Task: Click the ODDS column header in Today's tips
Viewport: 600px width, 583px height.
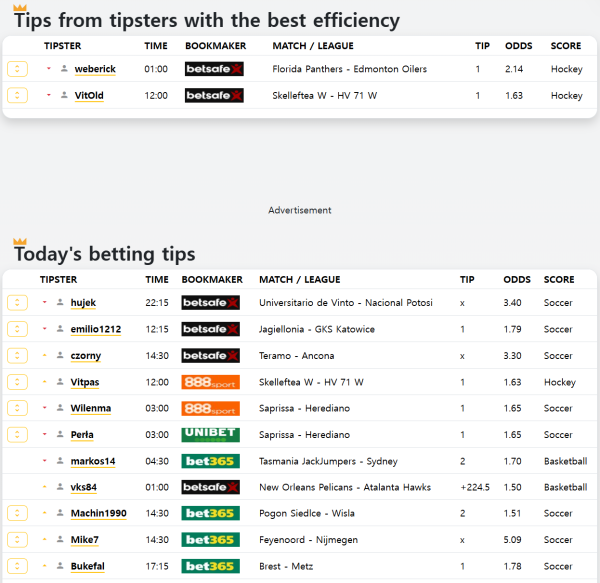Action: [x=517, y=280]
